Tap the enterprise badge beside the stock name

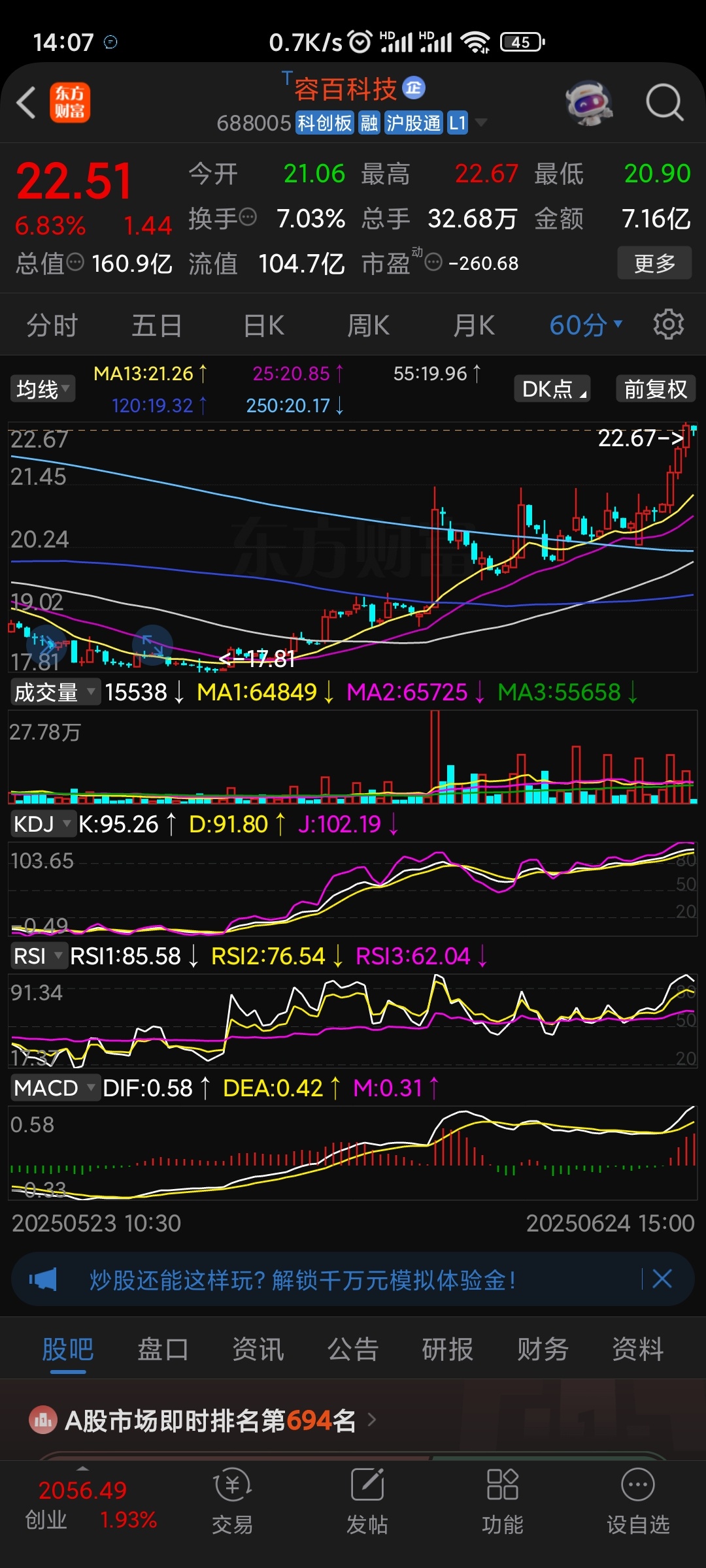click(x=414, y=88)
